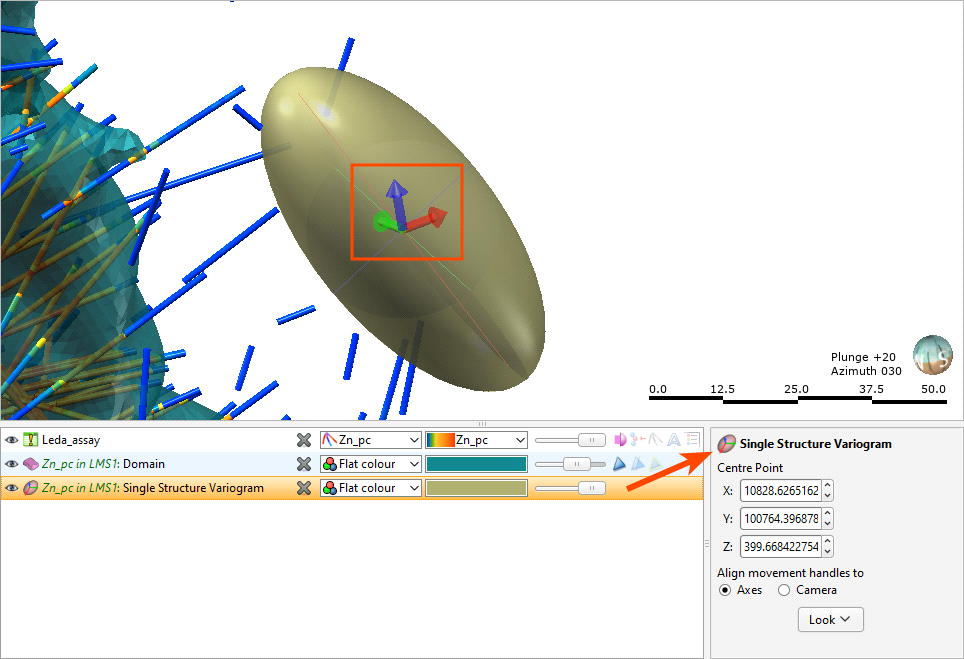This screenshot has height=659, width=964.
Task: Select 'Zn_pc in LMS1: Single Structure Variogram' label
Action: [152, 488]
